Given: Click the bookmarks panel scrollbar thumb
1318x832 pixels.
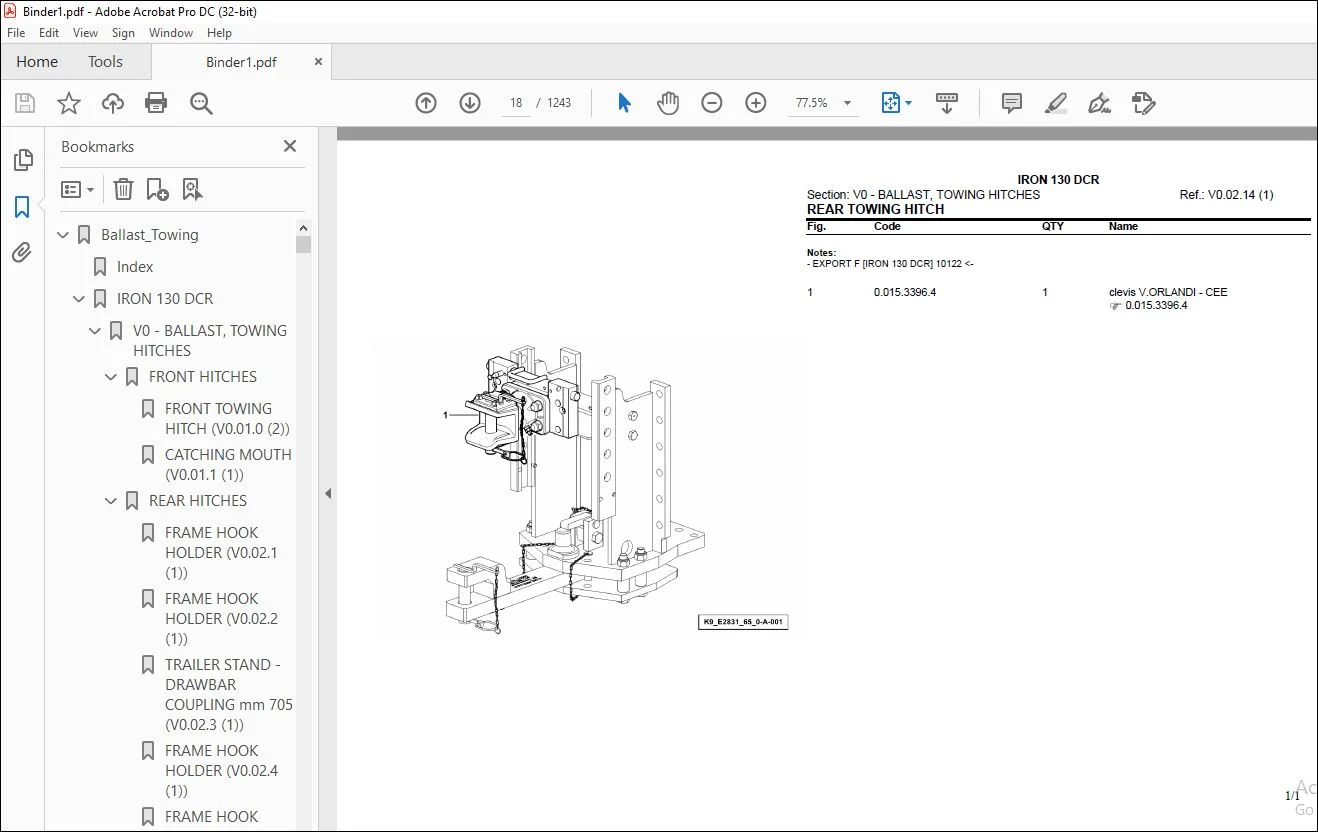Looking at the screenshot, I should (x=304, y=244).
